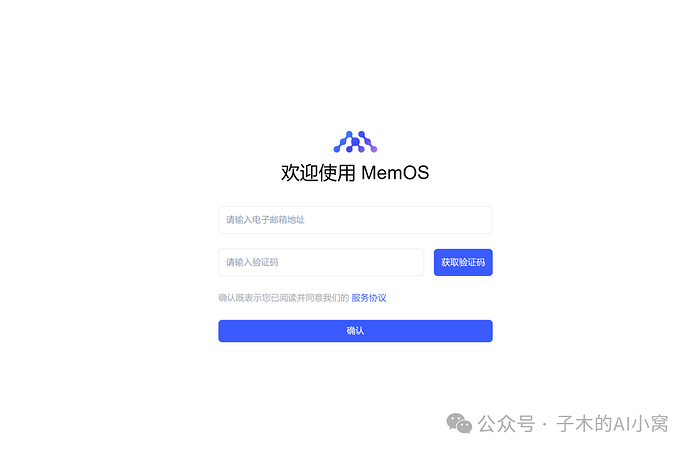Click the leftmost blue dot of the logo
Viewport: 690px width, 451px height.
click(337, 149)
